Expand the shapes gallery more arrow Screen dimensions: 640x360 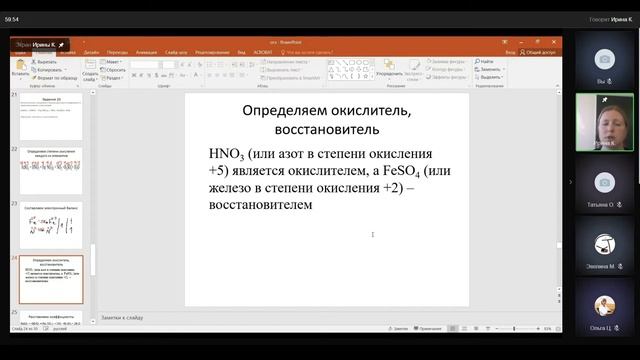[372, 77]
